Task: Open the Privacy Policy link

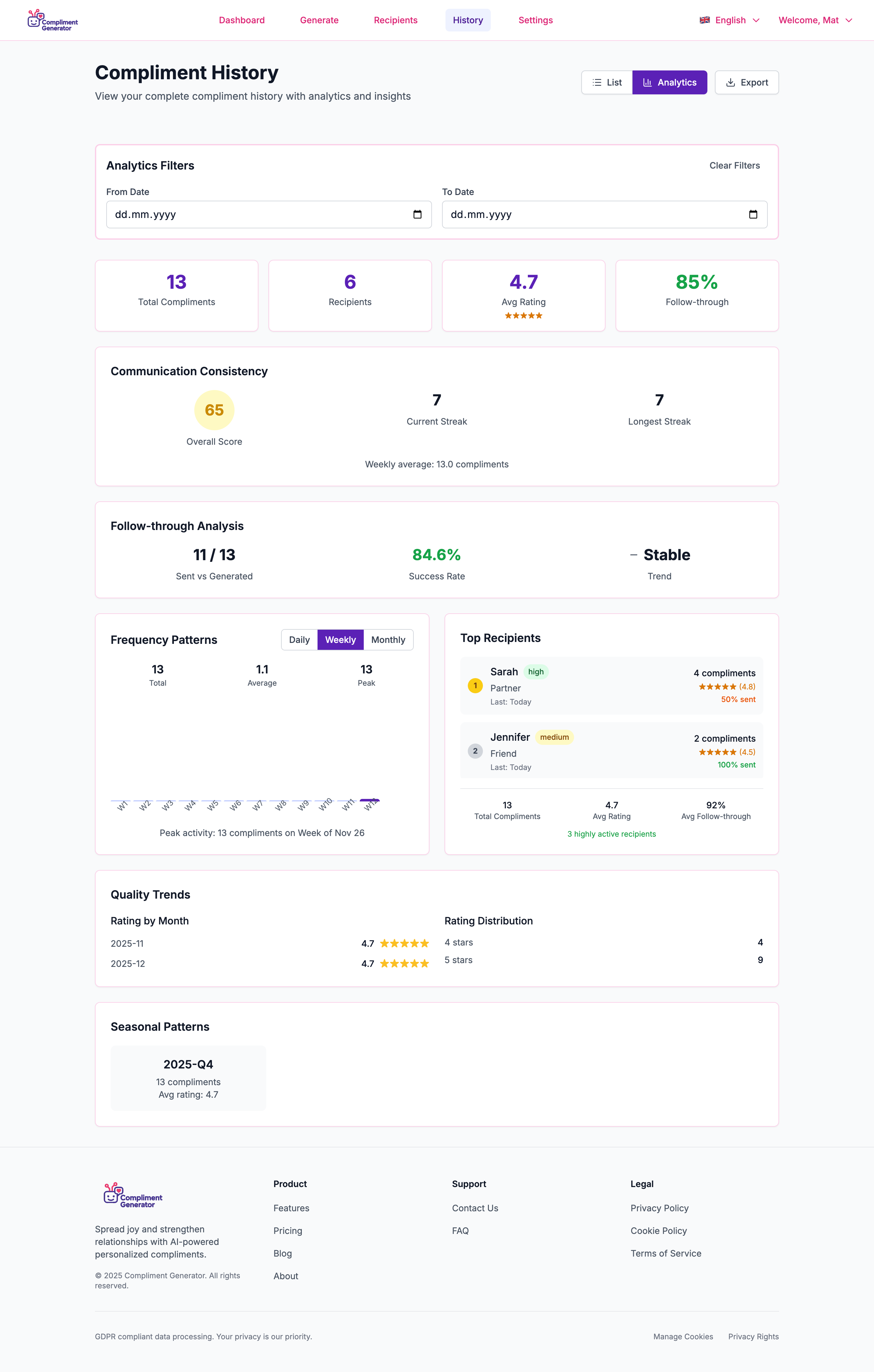Action: pos(659,1208)
